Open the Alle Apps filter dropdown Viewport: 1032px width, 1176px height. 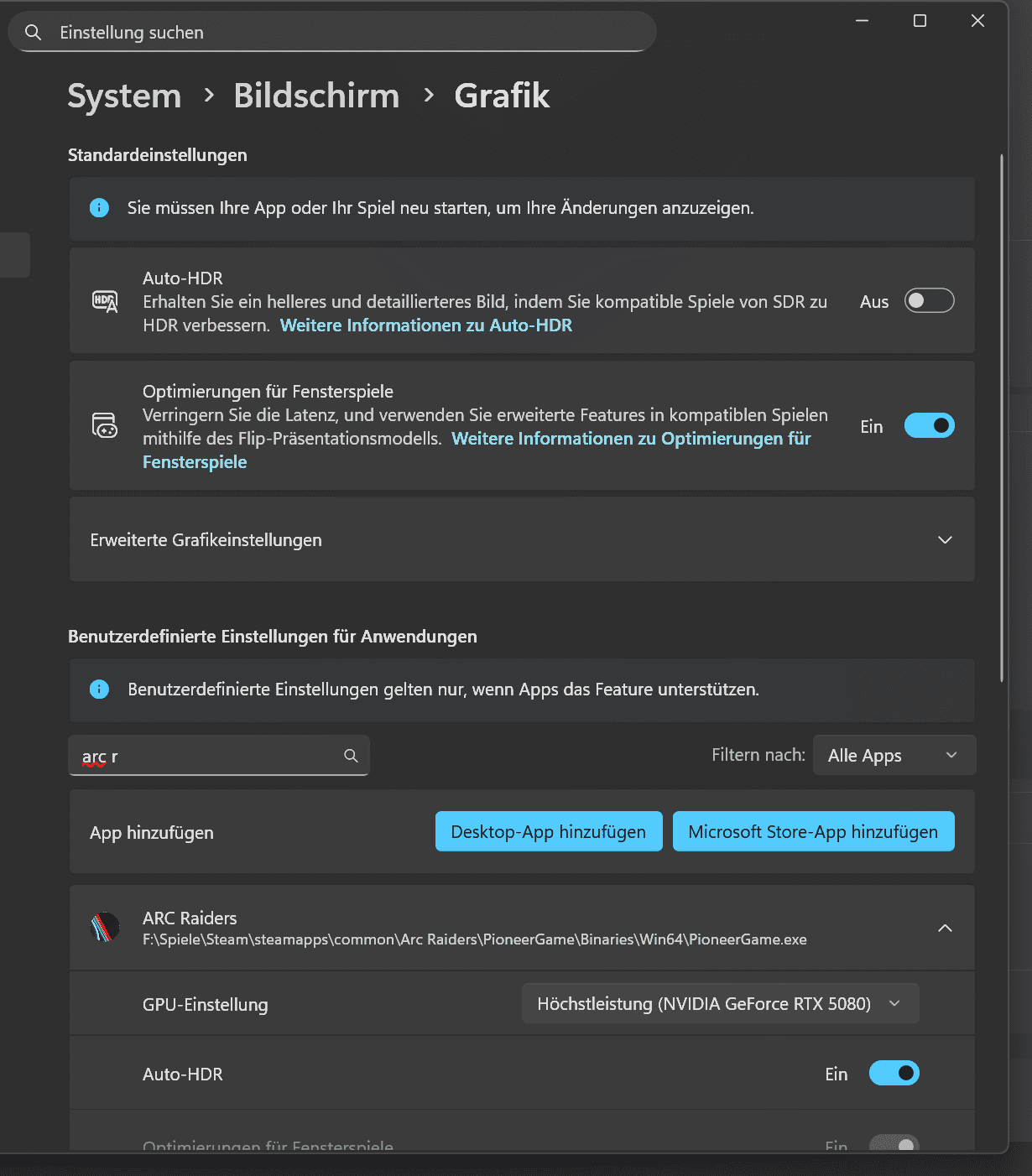894,756
